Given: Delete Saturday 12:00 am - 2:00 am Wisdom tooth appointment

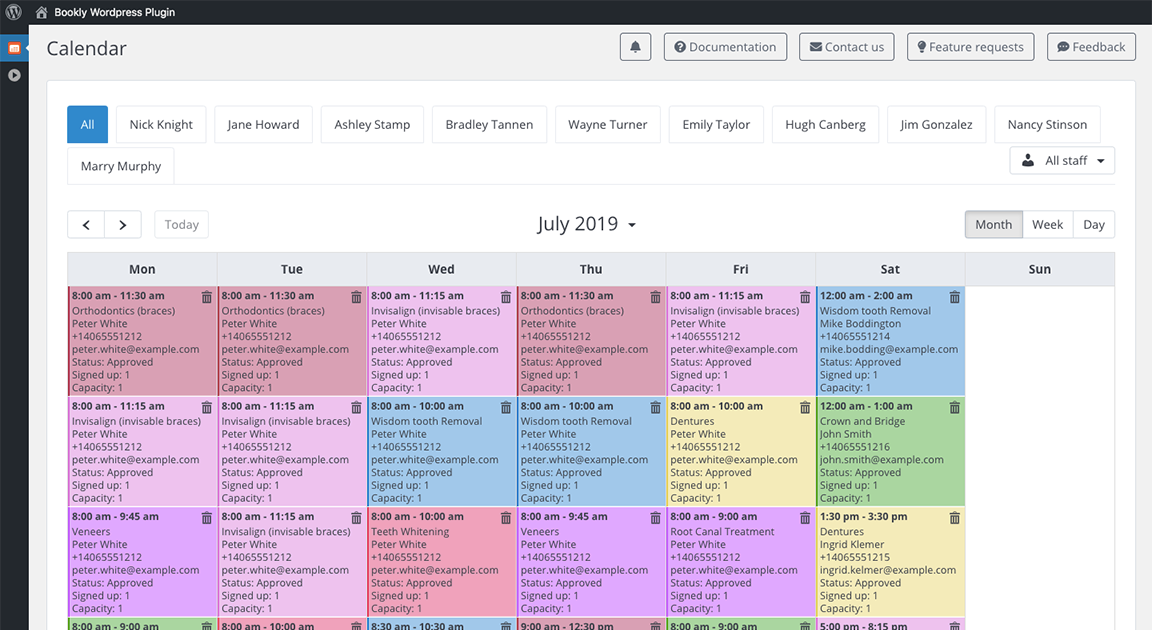Looking at the screenshot, I should pos(954,297).
